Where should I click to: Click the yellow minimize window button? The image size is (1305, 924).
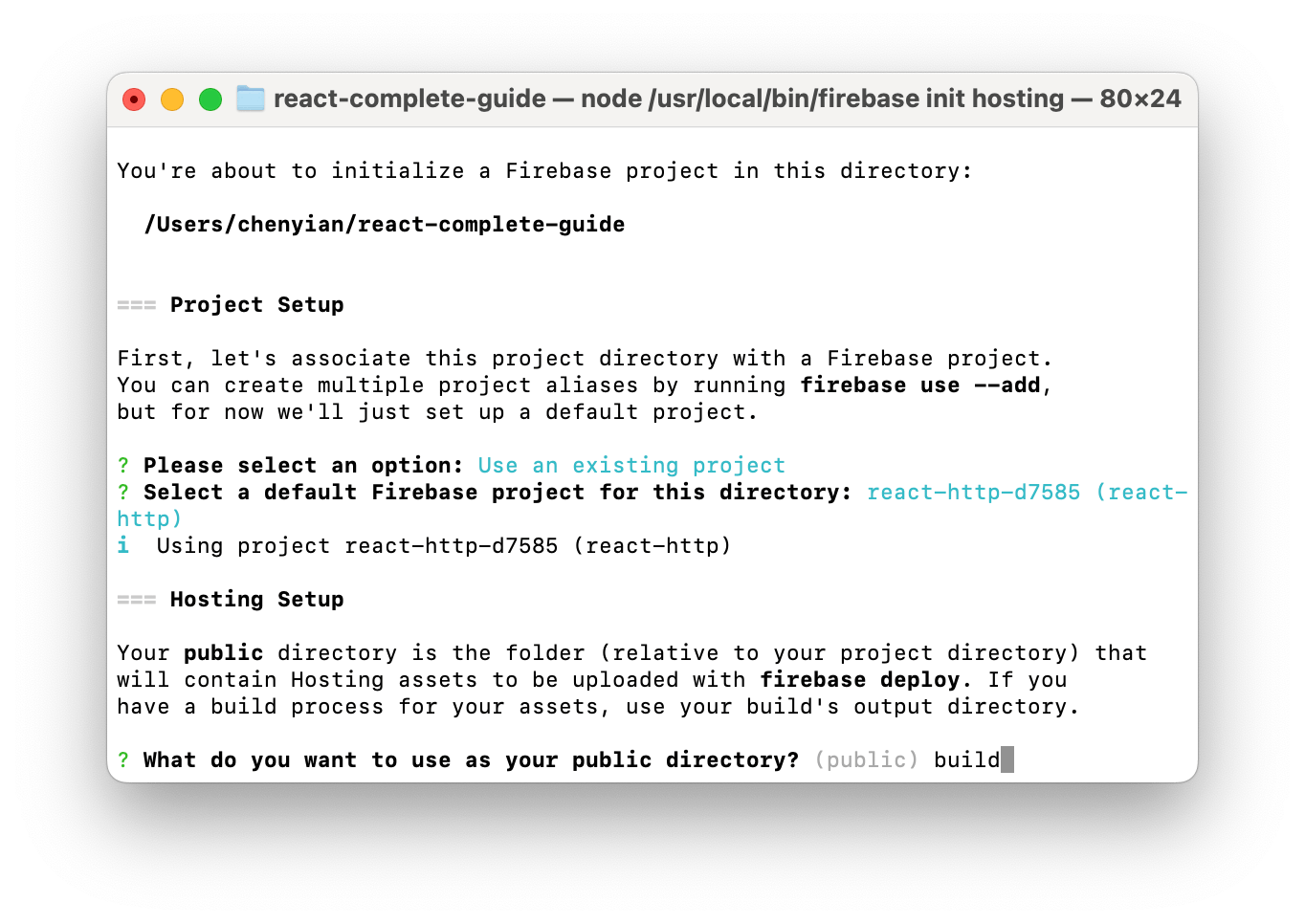[x=172, y=99]
